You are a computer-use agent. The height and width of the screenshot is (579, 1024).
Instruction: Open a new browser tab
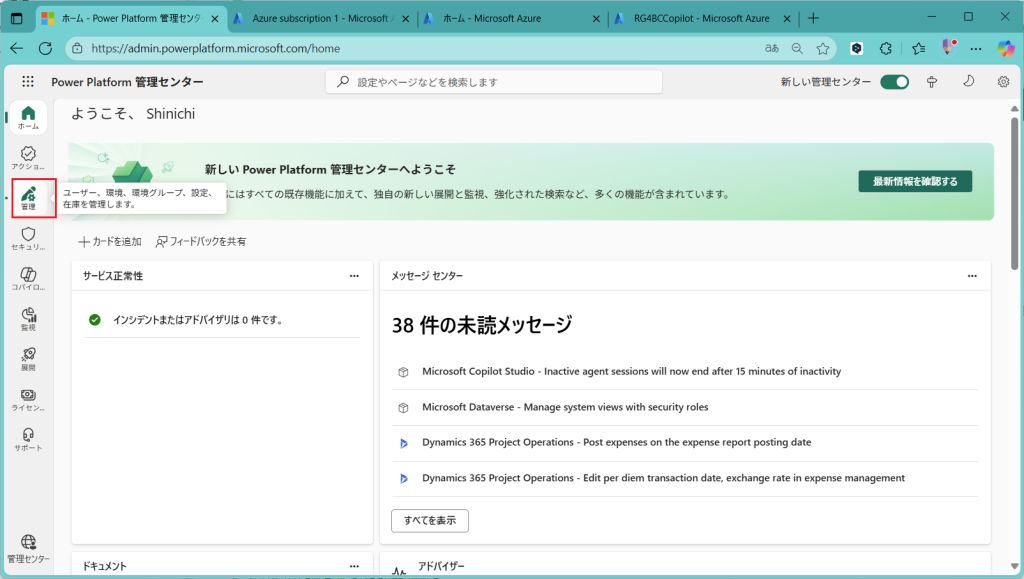(813, 18)
